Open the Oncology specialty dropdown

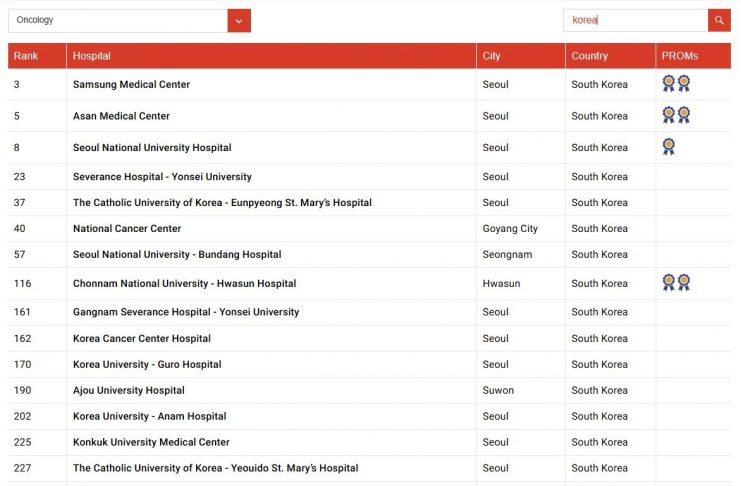point(118,20)
